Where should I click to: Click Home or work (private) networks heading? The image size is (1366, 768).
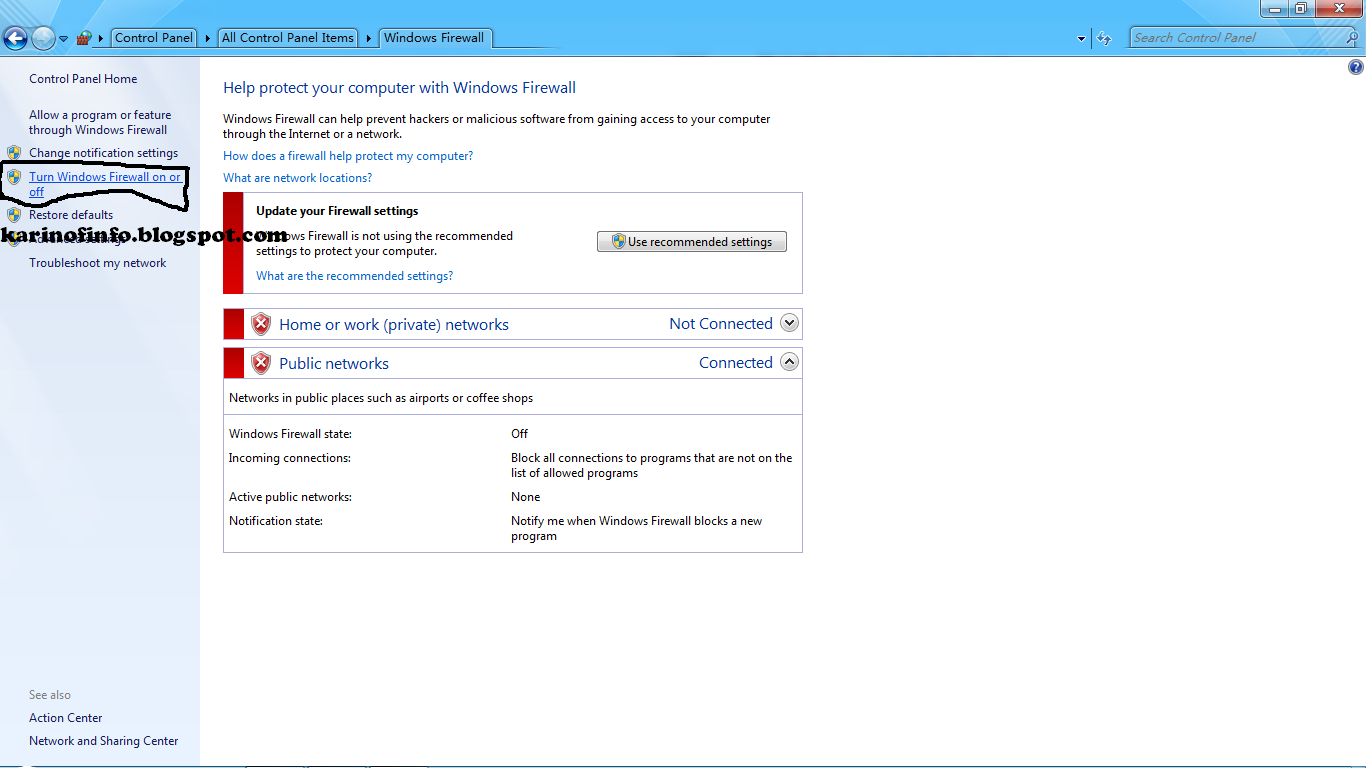tap(394, 325)
